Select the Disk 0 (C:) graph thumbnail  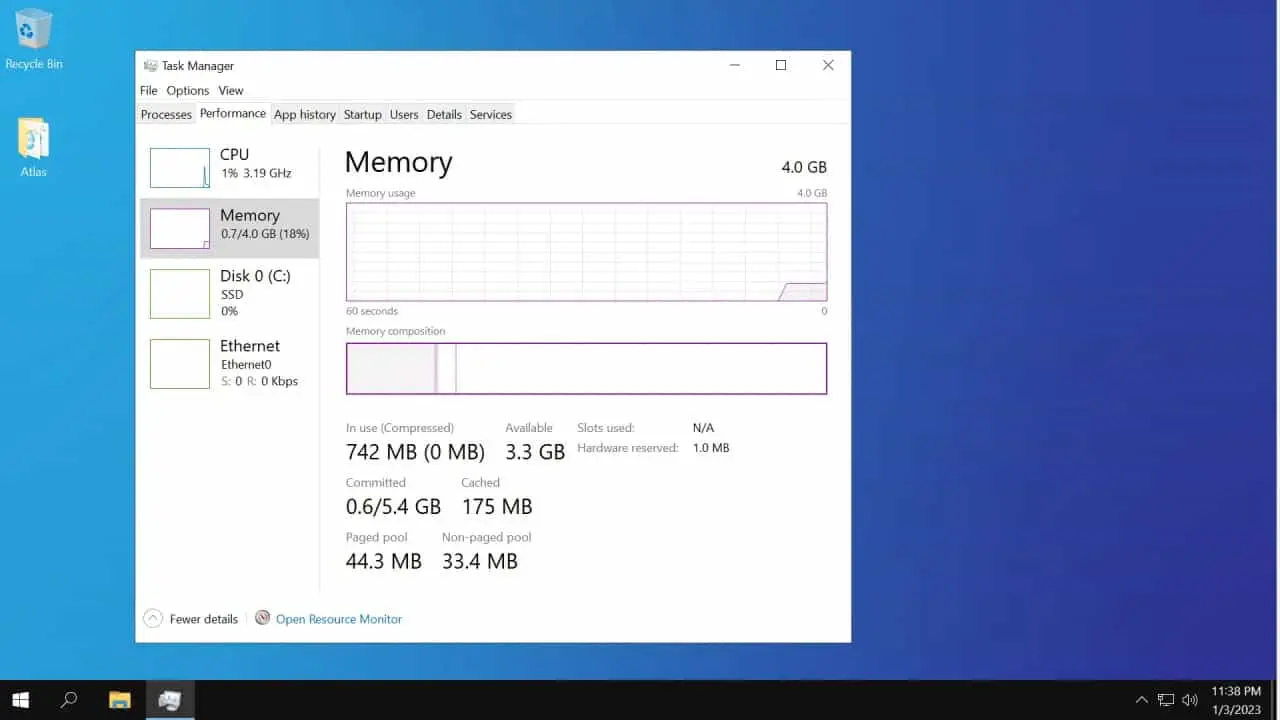(180, 293)
